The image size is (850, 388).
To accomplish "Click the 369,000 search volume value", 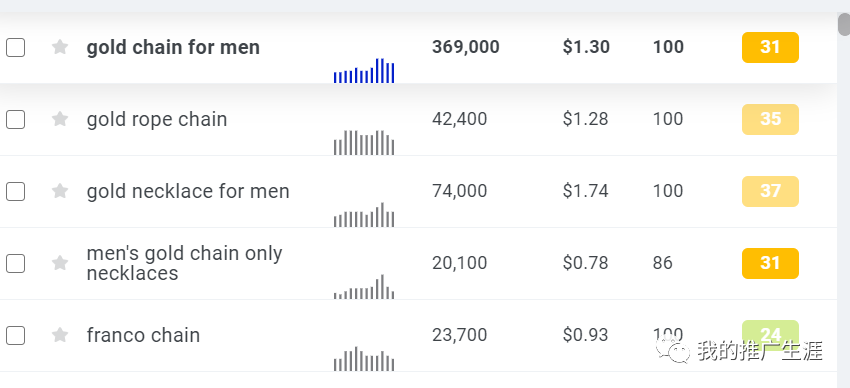I will (466, 47).
